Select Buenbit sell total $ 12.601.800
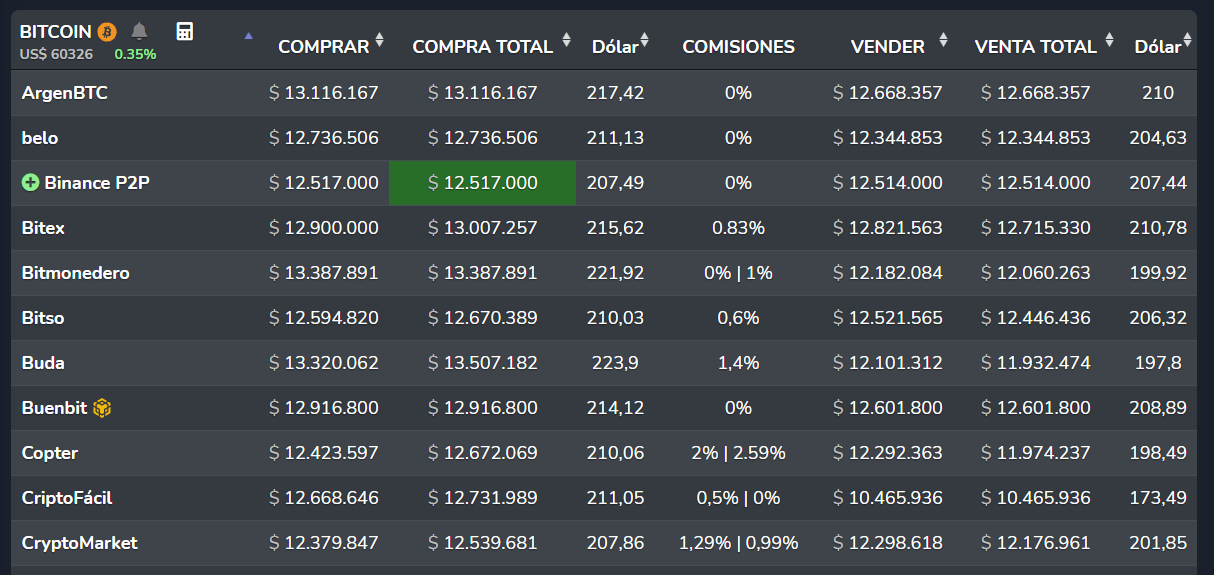 (x=1036, y=408)
